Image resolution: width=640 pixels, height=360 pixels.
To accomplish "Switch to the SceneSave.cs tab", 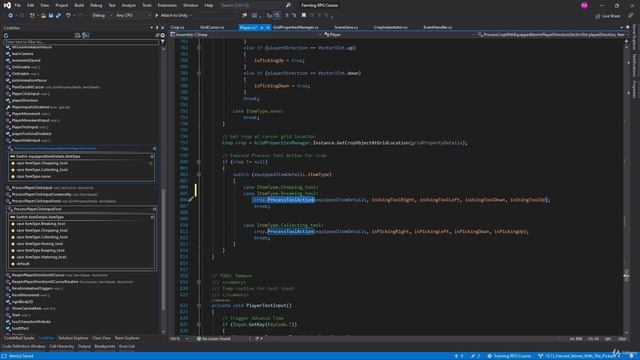I will (346, 27).
